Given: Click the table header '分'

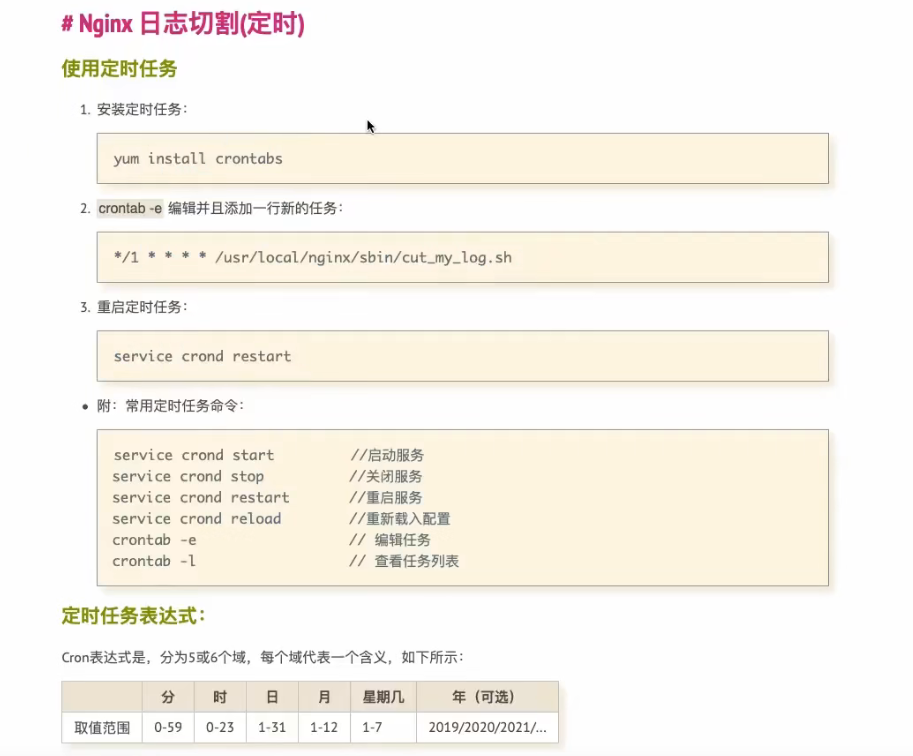Looking at the screenshot, I should 168,697.
